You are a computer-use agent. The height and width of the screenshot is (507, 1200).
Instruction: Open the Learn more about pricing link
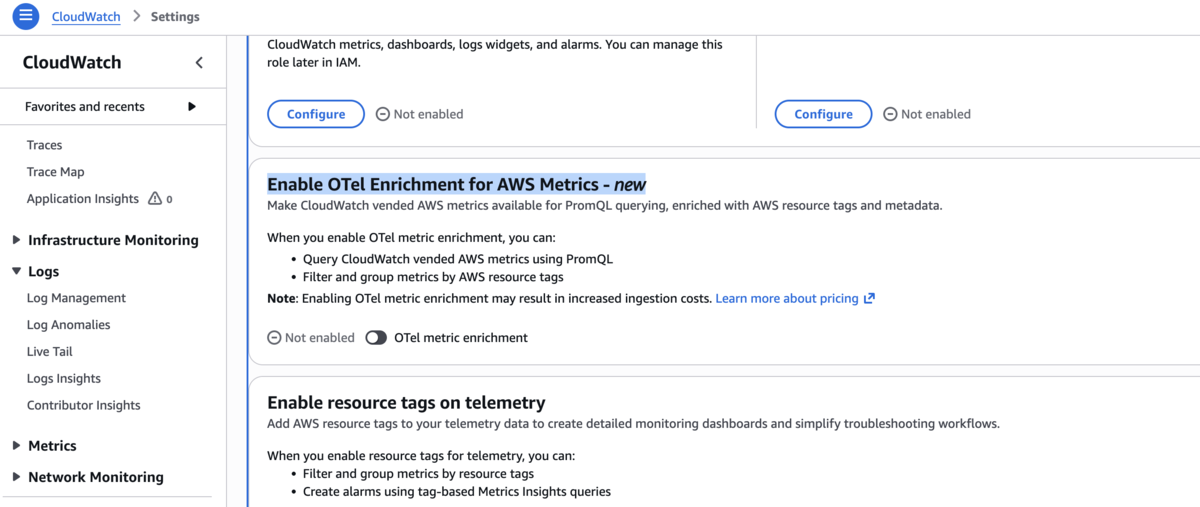click(x=787, y=298)
